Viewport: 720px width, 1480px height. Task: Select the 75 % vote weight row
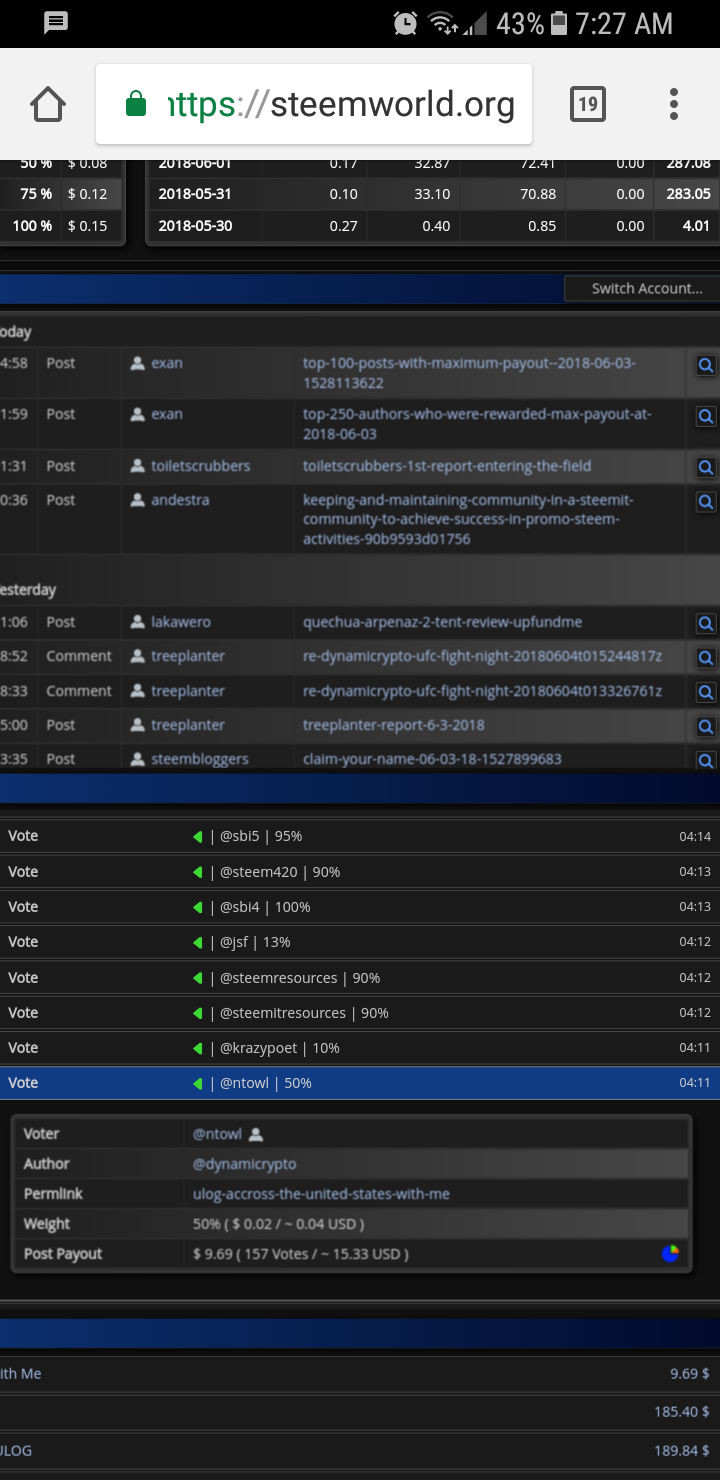coord(61,194)
